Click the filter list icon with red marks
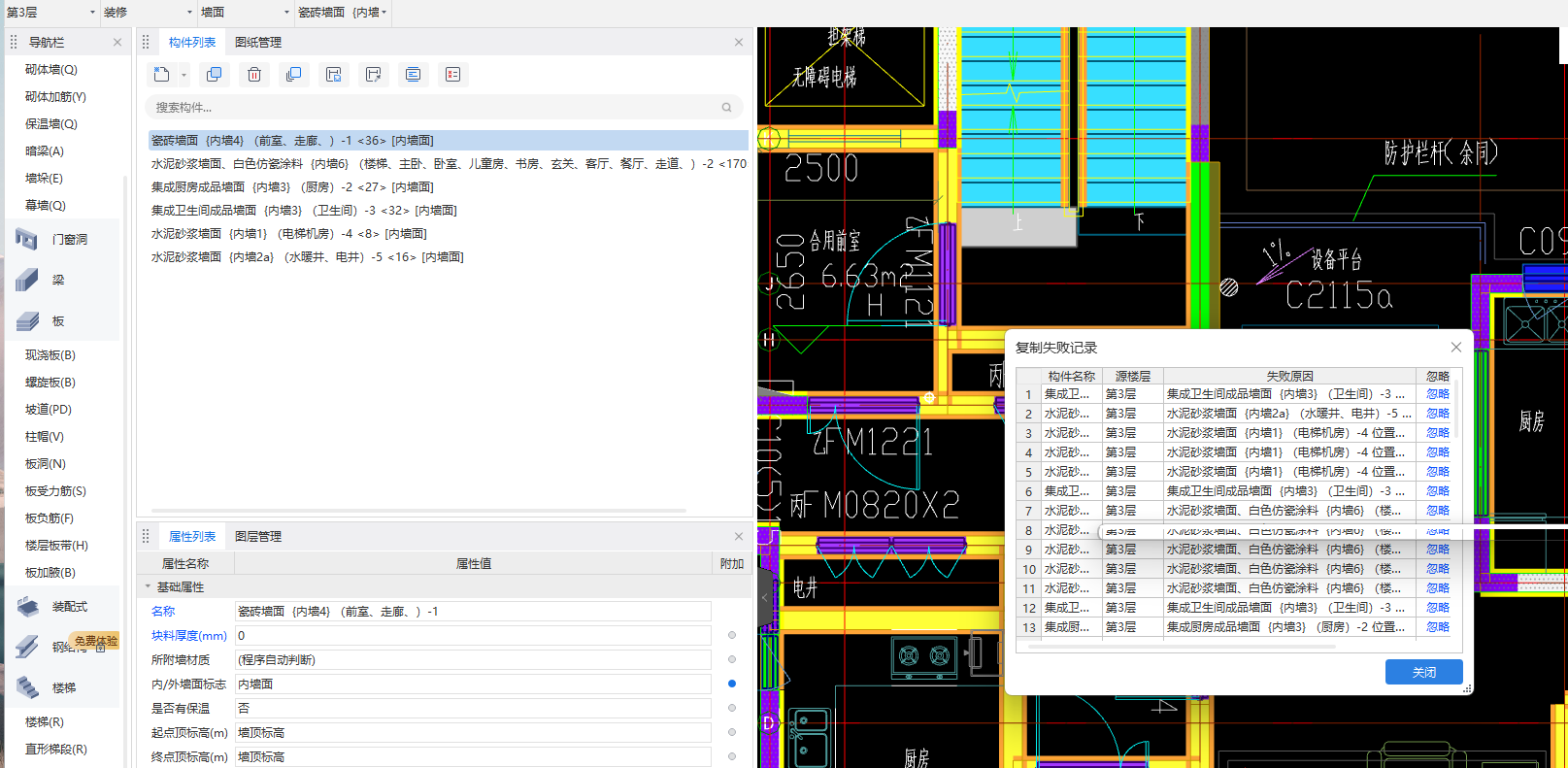Image resolution: width=1568 pixels, height=768 pixels. (x=452, y=75)
